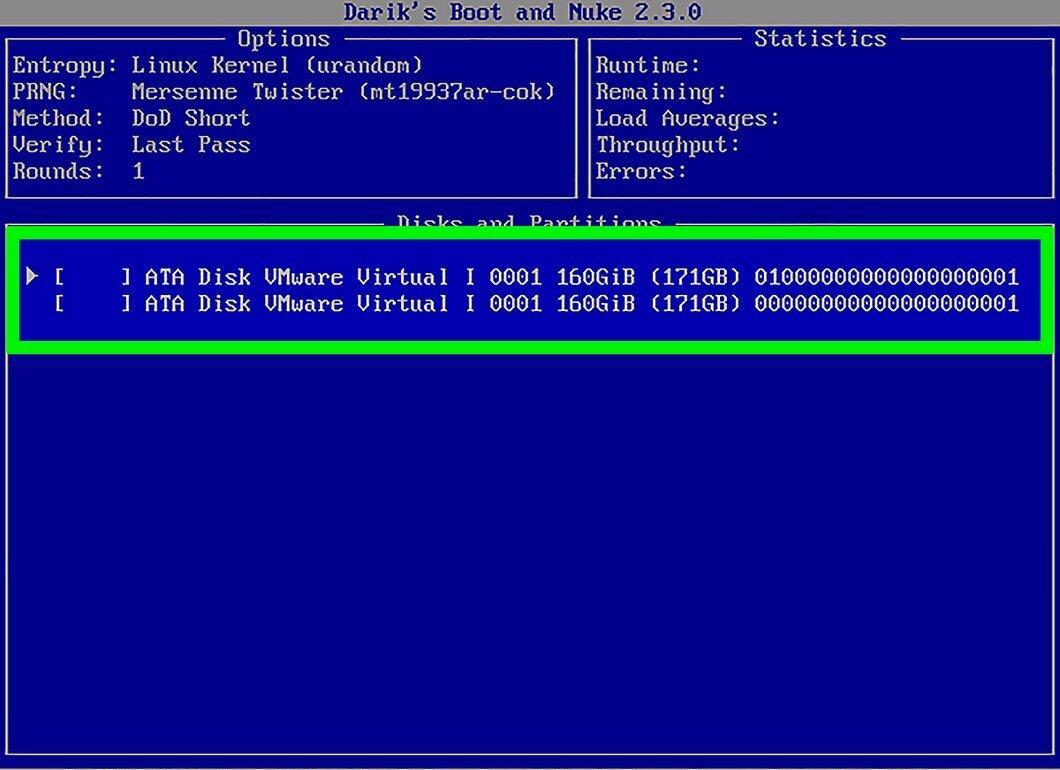Toggle the checkbox of disk ending 0100000000000000001
Screen dimensions: 1060x770
[x=93, y=277]
